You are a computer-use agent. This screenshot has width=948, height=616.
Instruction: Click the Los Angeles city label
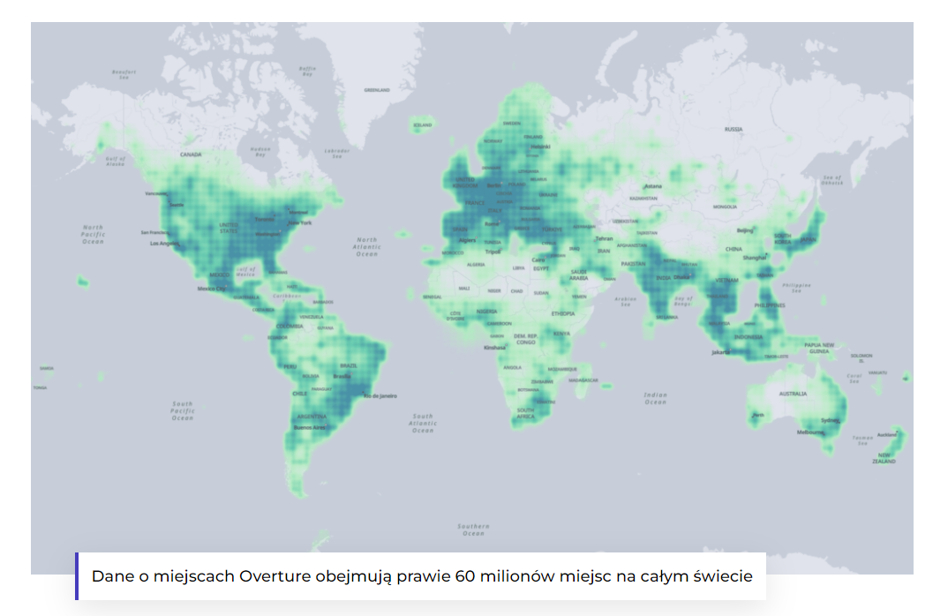[162, 243]
